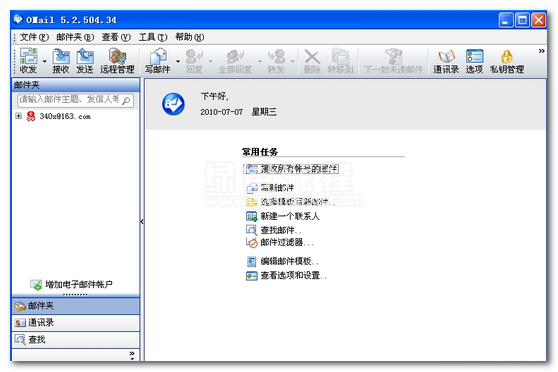The height and width of the screenshot is (372, 558).
Task: Open the dropdown arrow beside 转发
Action: coord(292,61)
